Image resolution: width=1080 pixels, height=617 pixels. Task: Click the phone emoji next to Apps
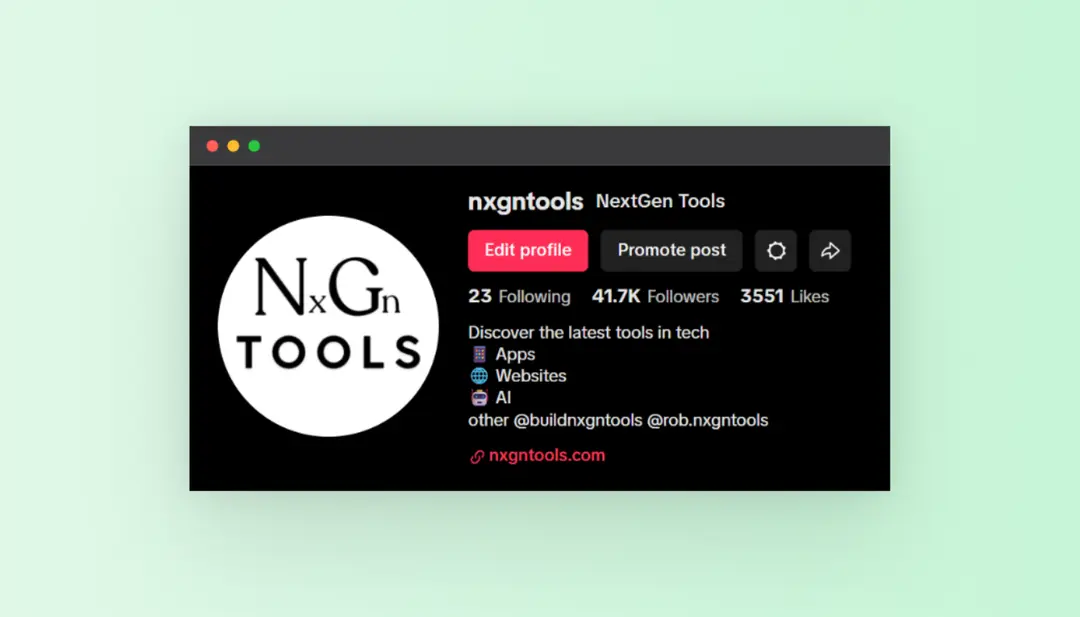click(x=479, y=354)
